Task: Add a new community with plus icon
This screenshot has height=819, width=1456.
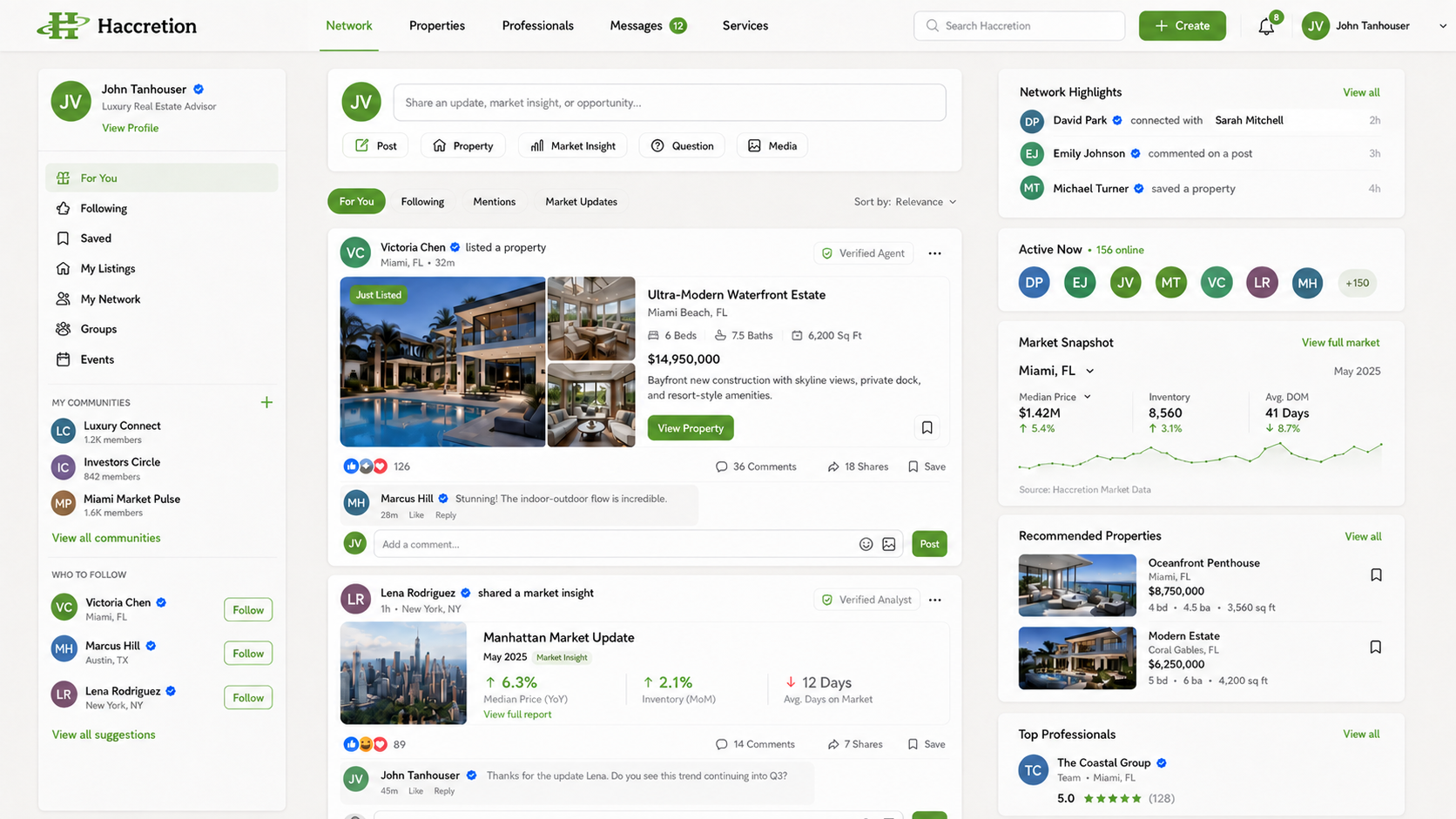Action: (266, 402)
